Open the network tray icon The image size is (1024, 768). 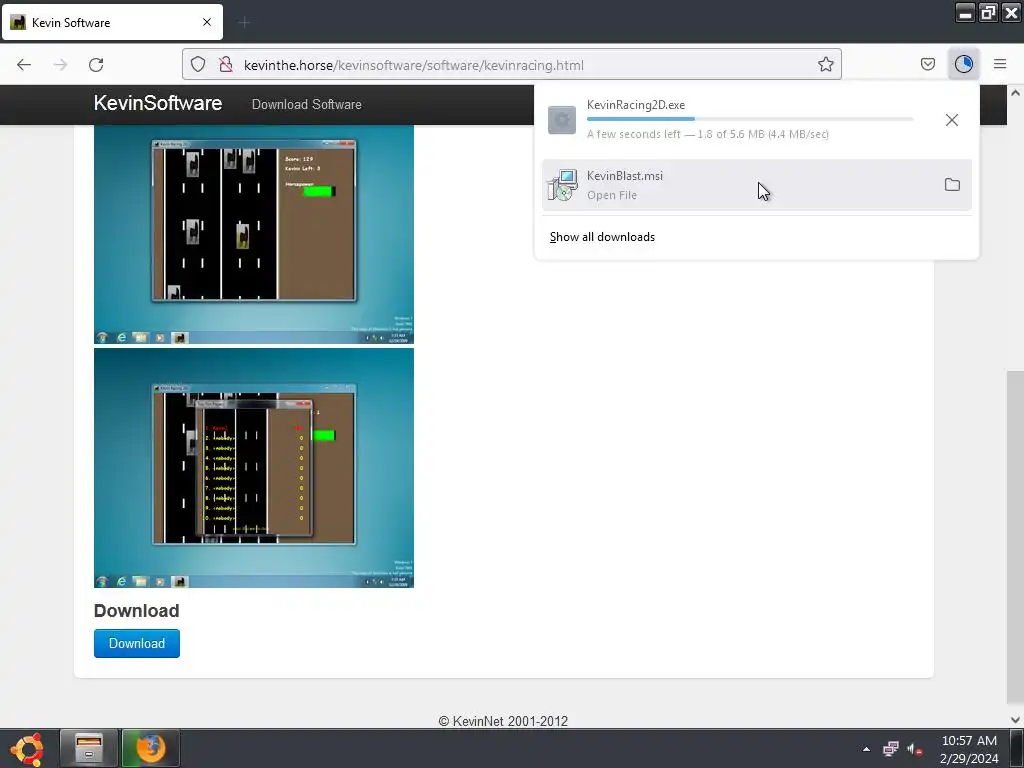[890, 749]
